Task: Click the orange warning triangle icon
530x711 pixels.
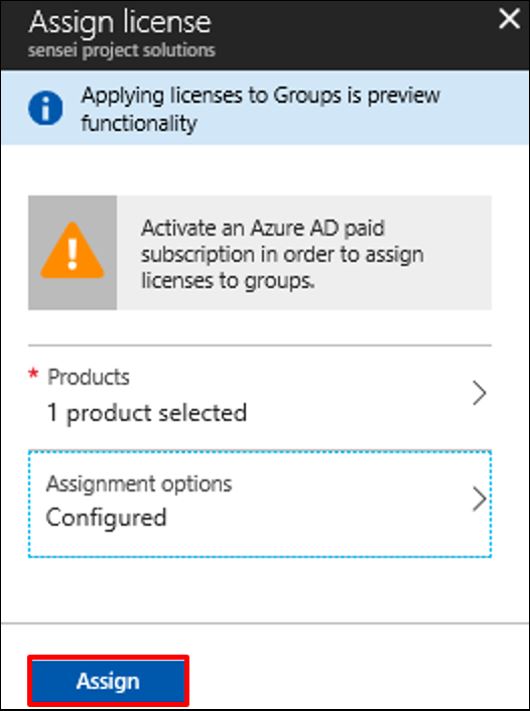Action: pyautogui.click(x=73, y=250)
